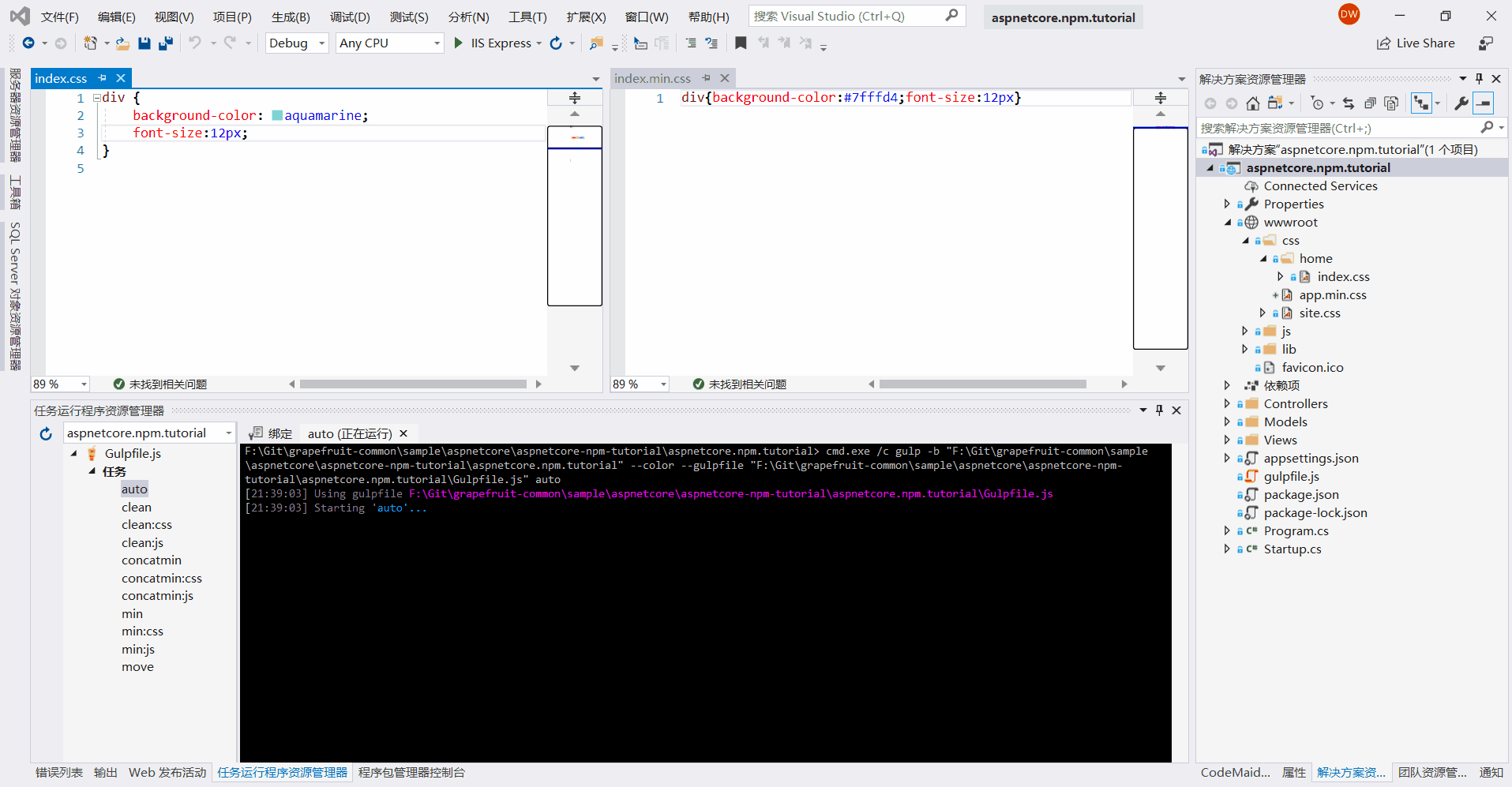Image resolution: width=1512 pixels, height=787 pixels.
Task: Collapse the Gulpfile.js node in Task Runner
Action: [74, 454]
